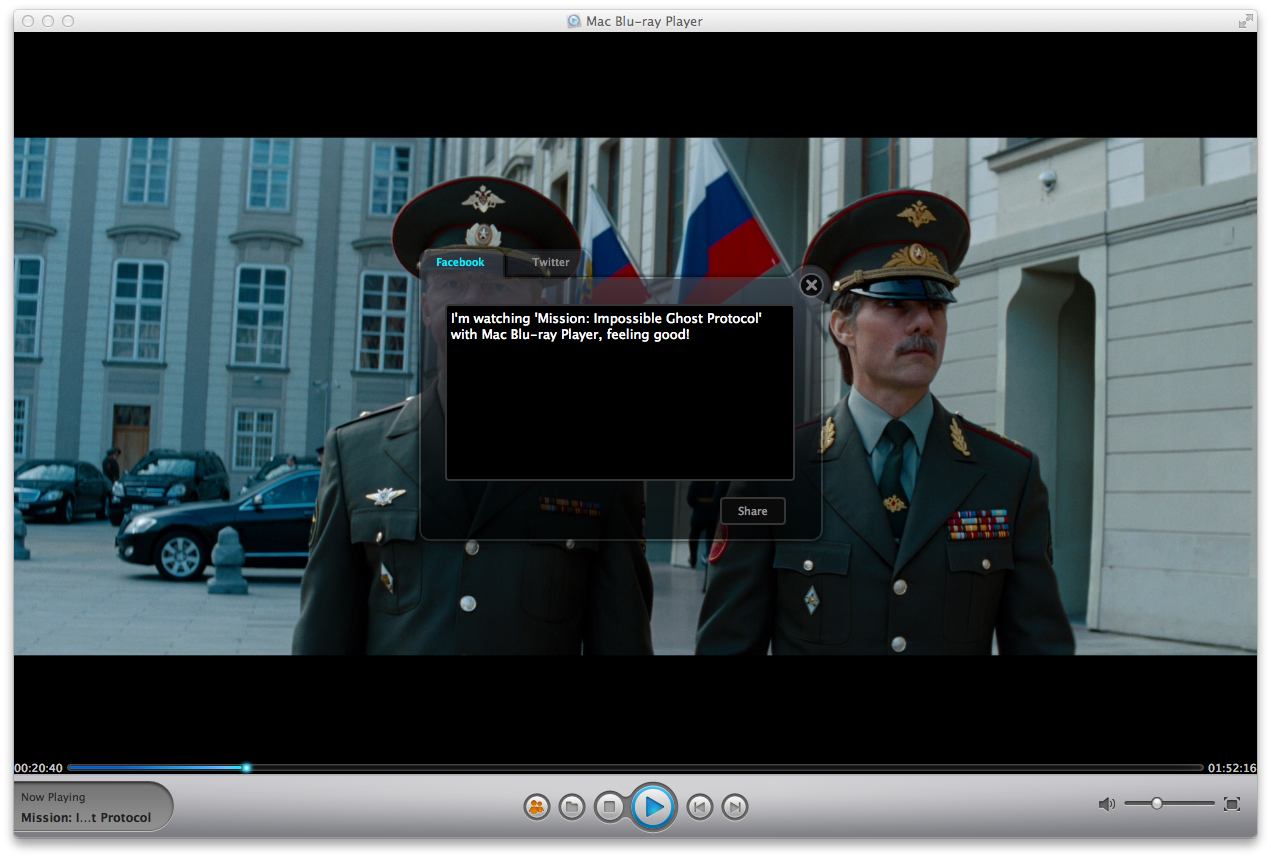This screenshot has width=1271, height=858.
Task: Click the total duration 01:52:16 label
Action: point(1232,768)
